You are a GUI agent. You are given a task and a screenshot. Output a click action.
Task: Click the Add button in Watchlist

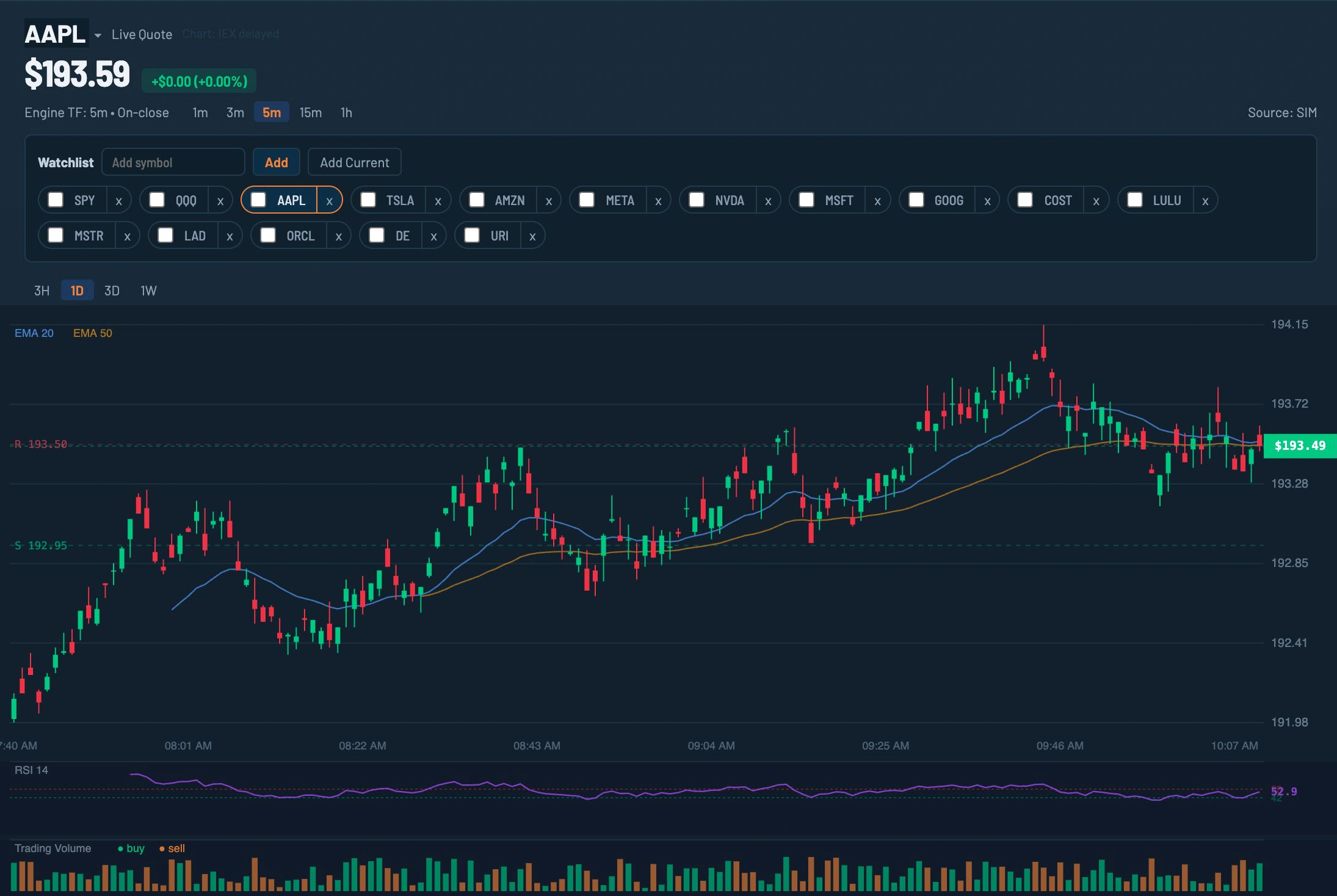click(277, 162)
